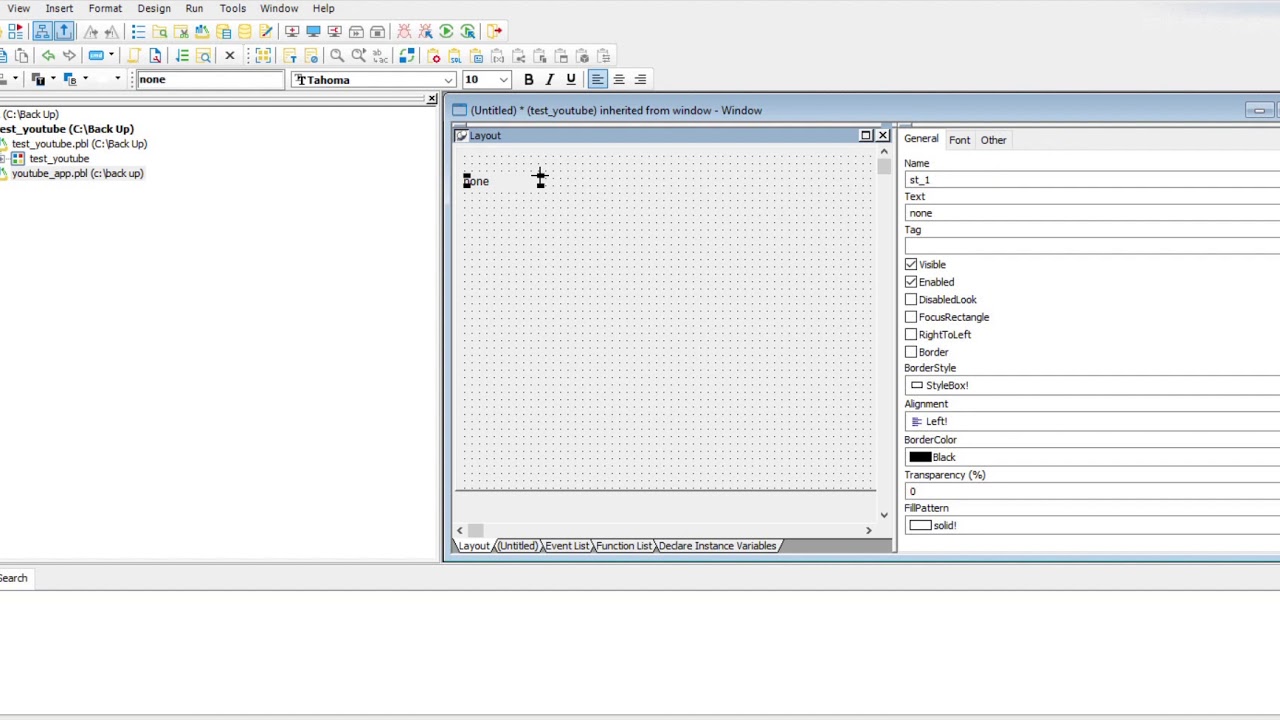
Task: Click the To-Do List toolbar icon
Action: click(x=138, y=32)
